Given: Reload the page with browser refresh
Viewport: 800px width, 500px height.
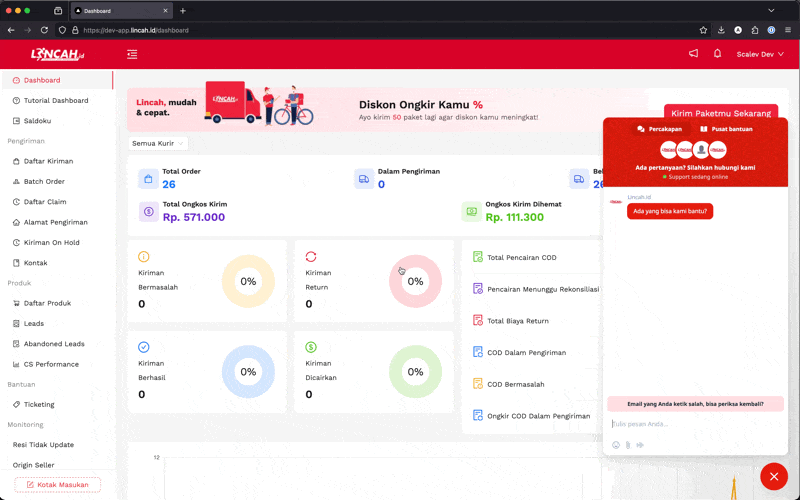Looking at the screenshot, I should (44, 30).
